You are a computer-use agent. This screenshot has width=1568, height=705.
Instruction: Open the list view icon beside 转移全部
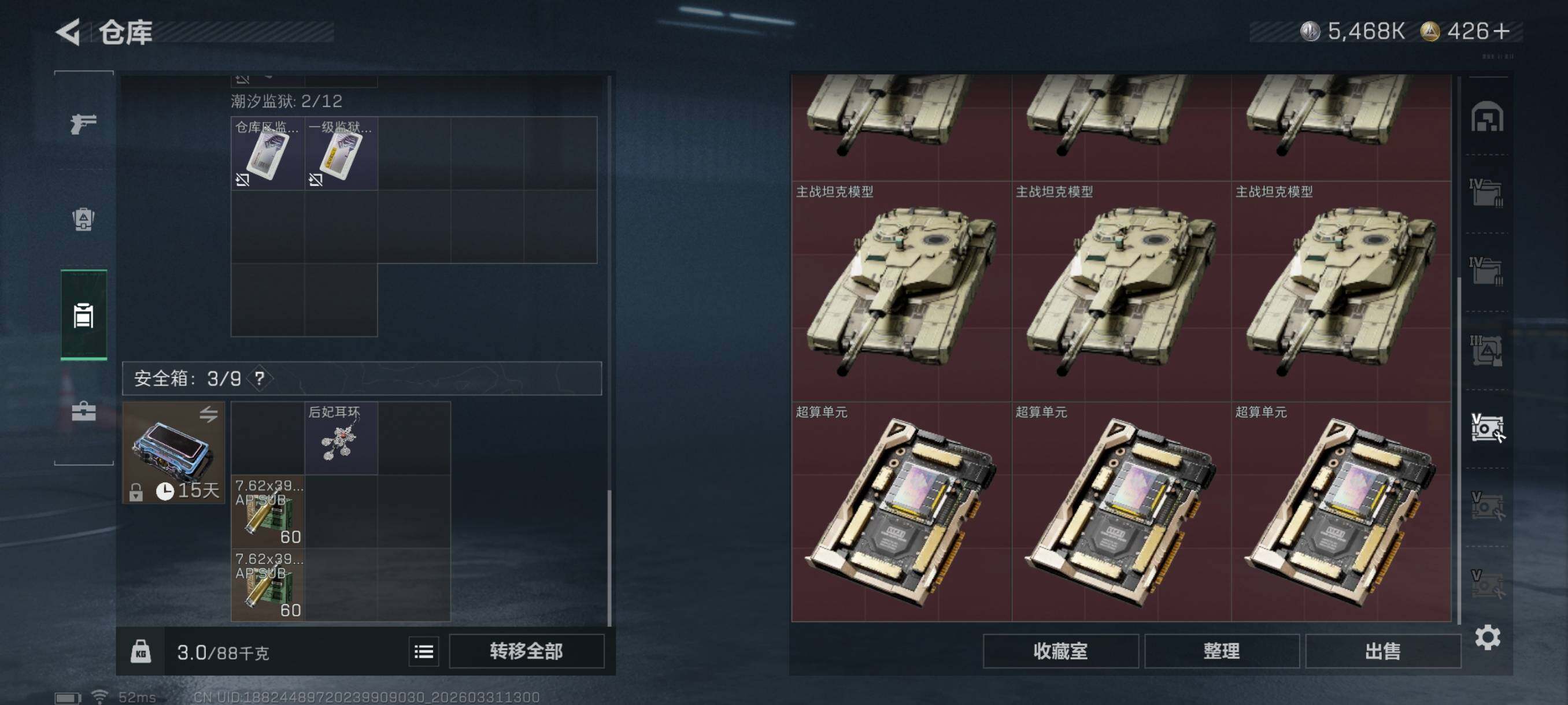point(424,651)
